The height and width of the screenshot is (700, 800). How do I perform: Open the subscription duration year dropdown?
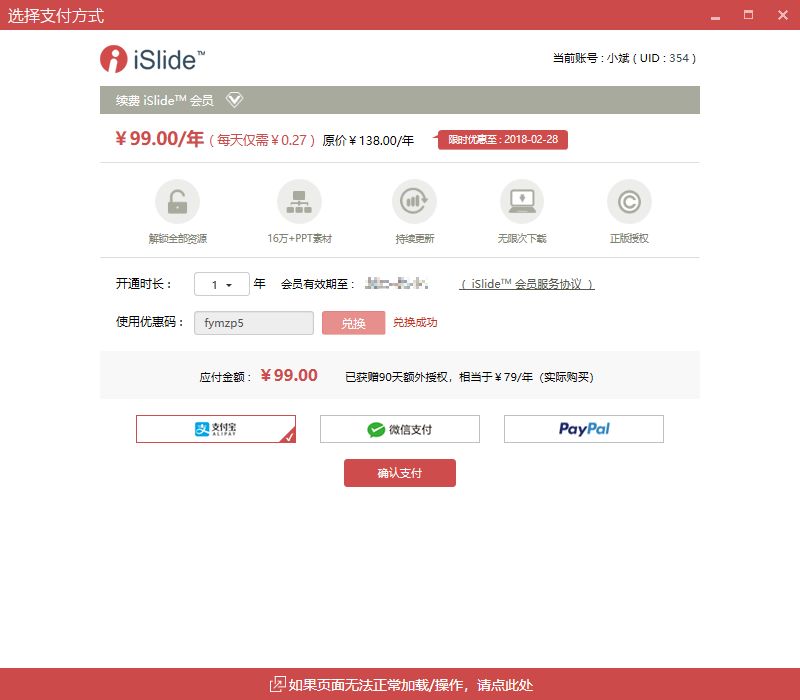(x=222, y=284)
